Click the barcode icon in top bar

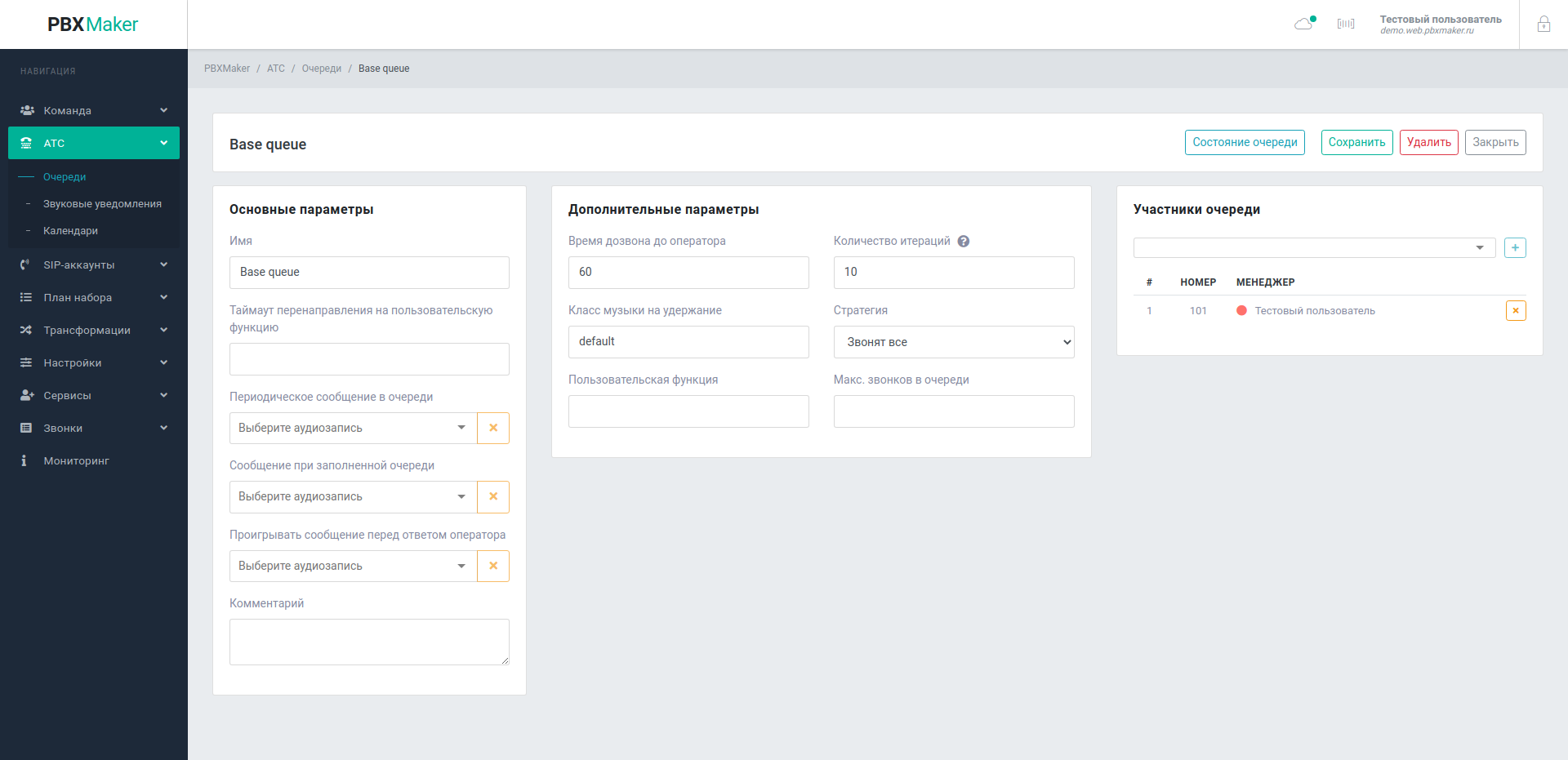(x=1346, y=24)
